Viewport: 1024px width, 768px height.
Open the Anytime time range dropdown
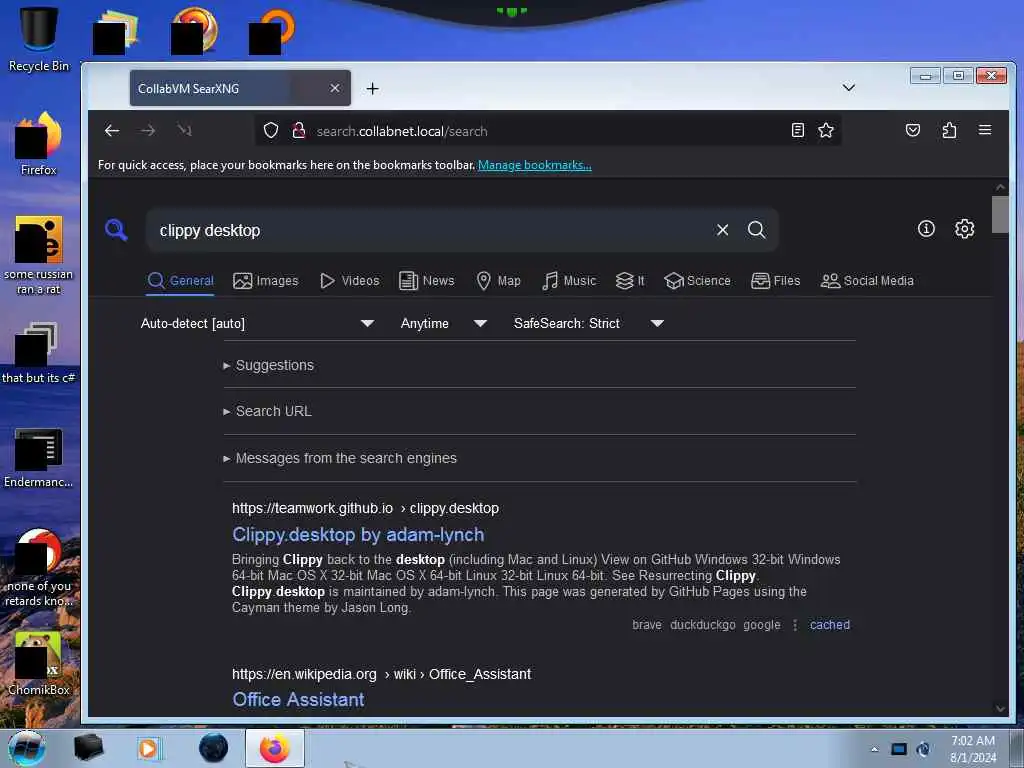coord(443,323)
